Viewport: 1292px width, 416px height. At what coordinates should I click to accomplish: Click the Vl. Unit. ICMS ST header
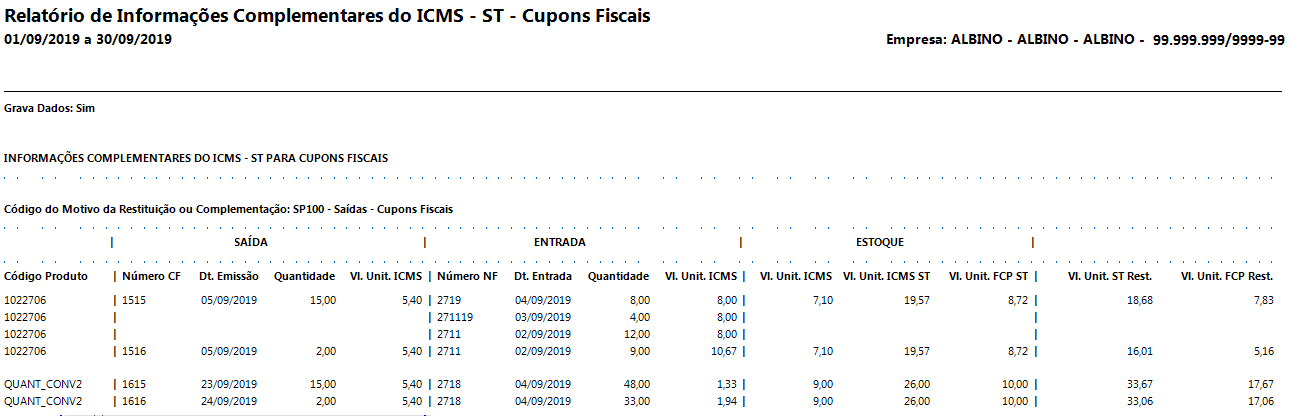pos(887,276)
